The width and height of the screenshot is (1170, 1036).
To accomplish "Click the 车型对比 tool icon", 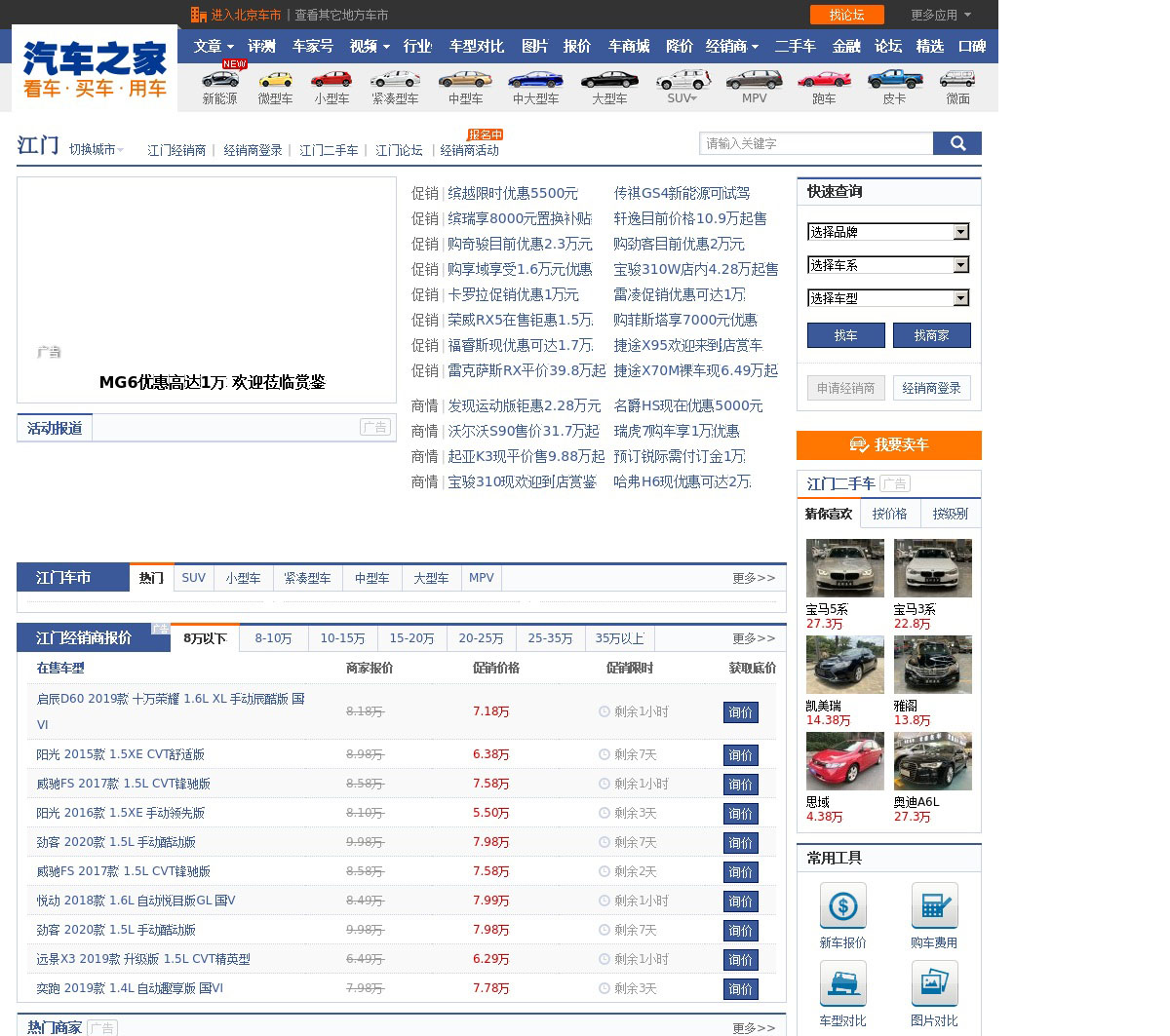I will tap(842, 984).
